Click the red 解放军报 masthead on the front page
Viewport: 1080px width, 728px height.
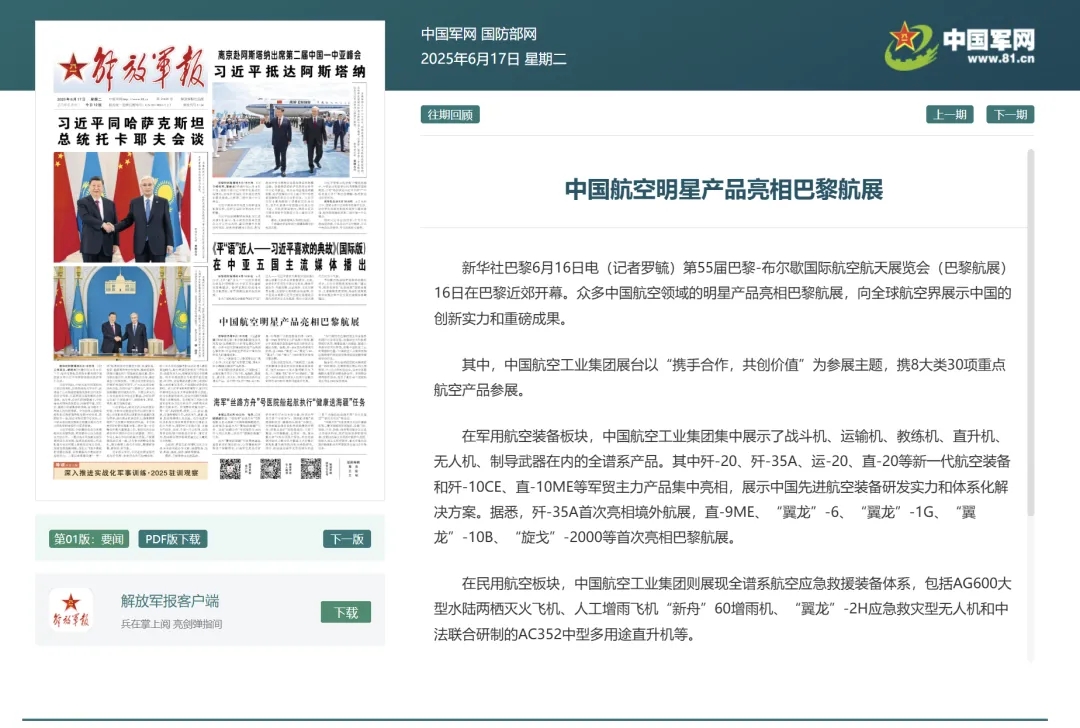point(131,69)
